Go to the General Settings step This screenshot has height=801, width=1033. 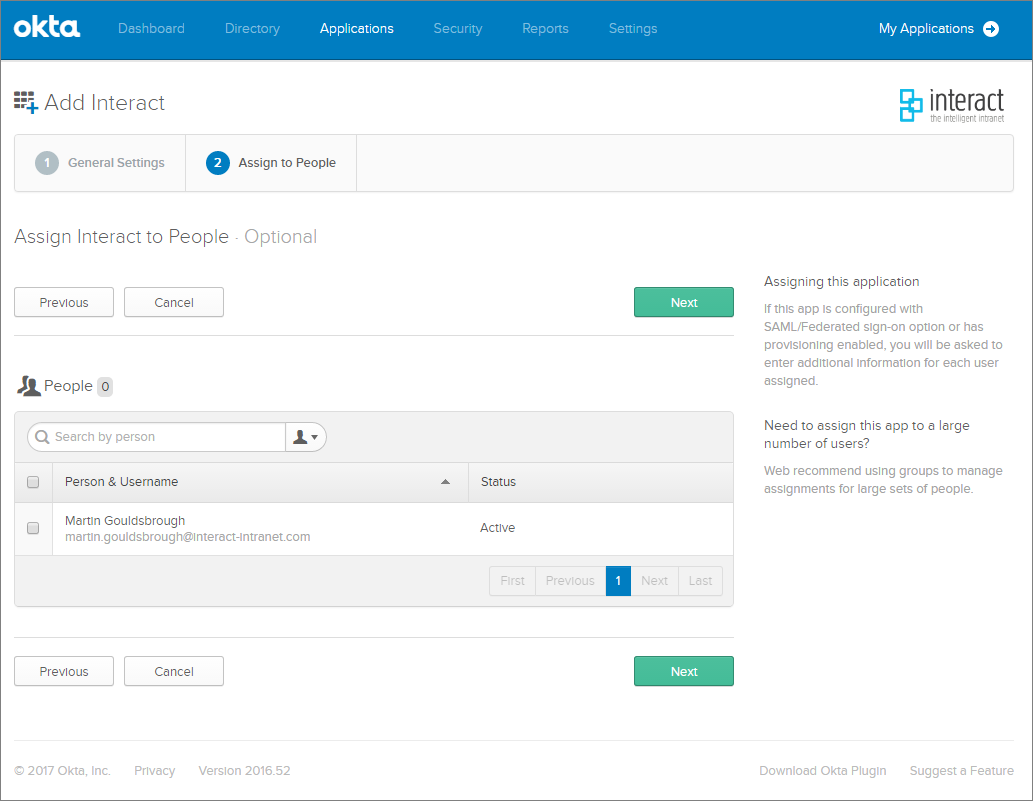[x=100, y=163]
